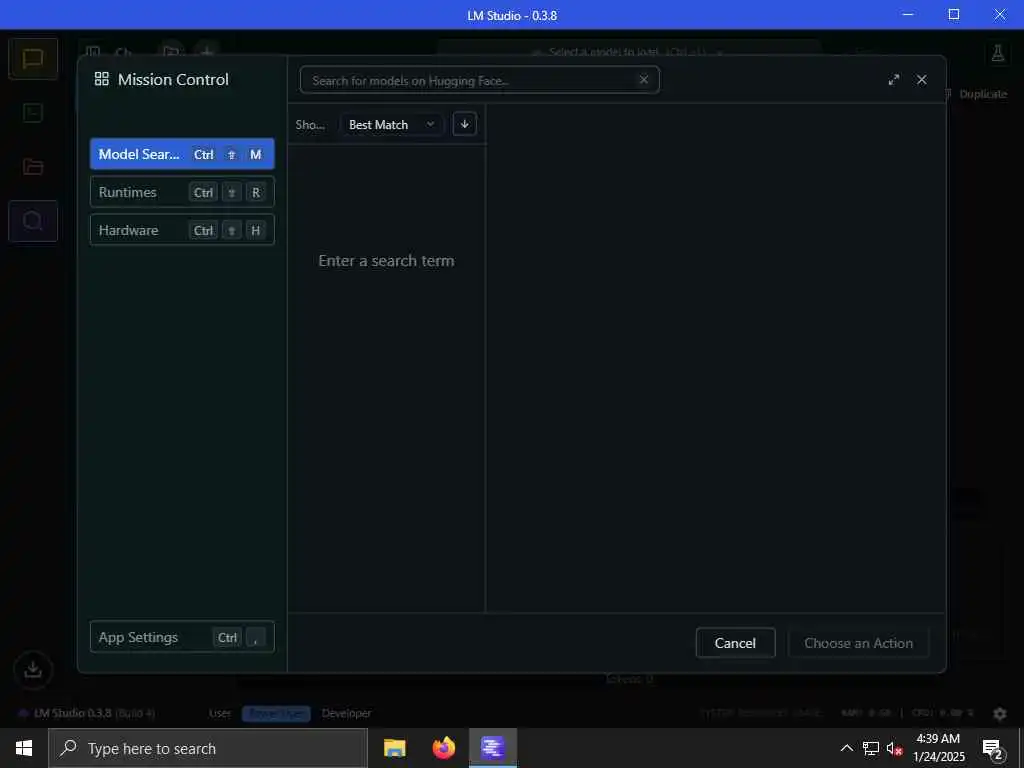The width and height of the screenshot is (1024, 768).
Task: Select the Power User mode
Action: [x=276, y=713]
